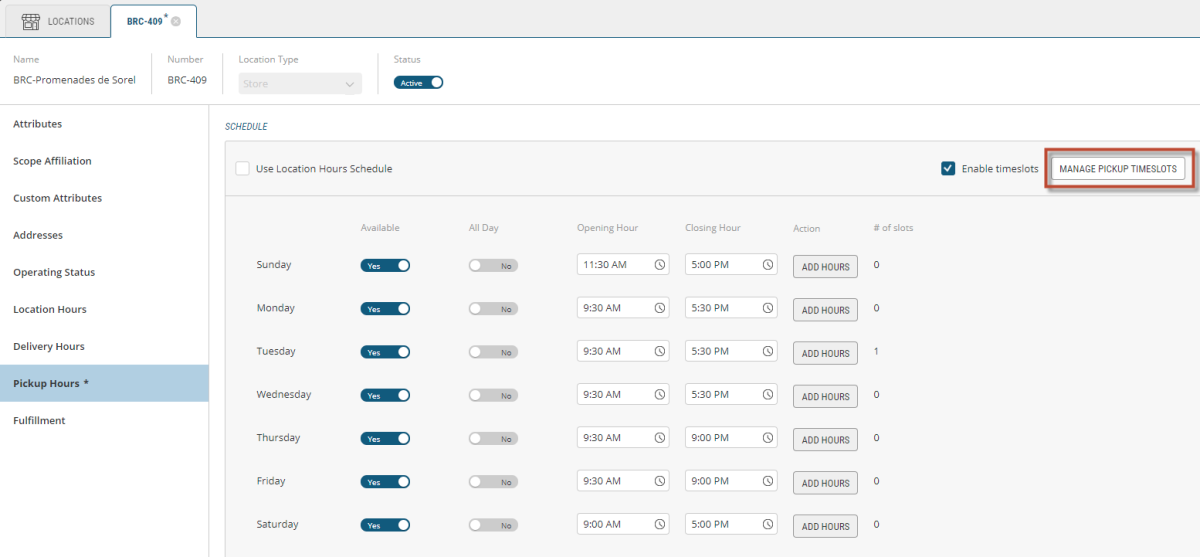The width and height of the screenshot is (1200, 557).
Task: Open time picker for Wednesday's Closing Hour
Action: point(767,394)
